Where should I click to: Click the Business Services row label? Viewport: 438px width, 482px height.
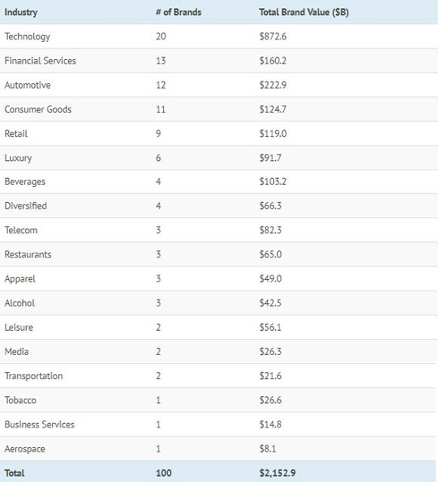pos(39,424)
